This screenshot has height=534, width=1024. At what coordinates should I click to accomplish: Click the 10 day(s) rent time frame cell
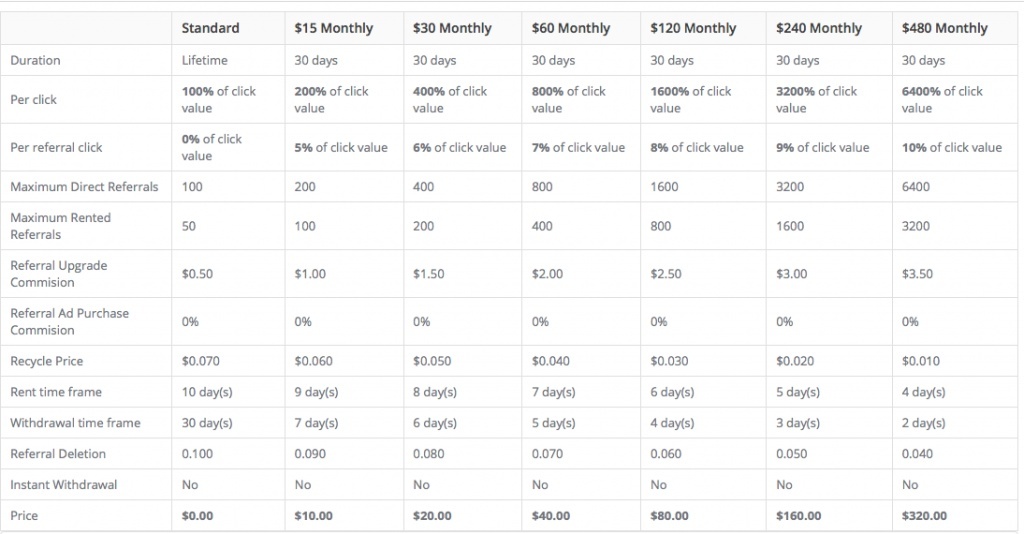tap(207, 392)
